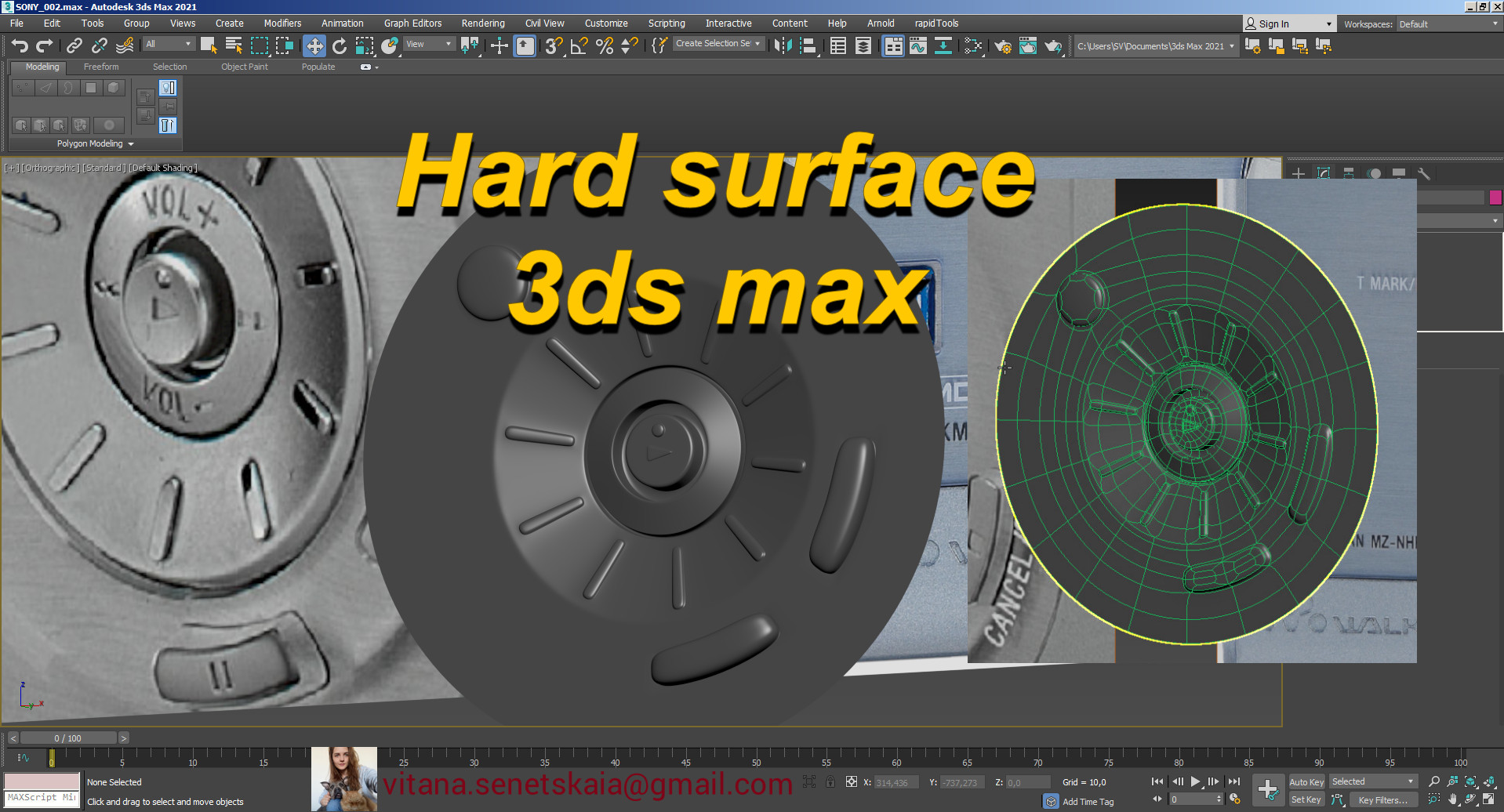The height and width of the screenshot is (812, 1504).
Task: Click the magenta object color swatch
Action: (1495, 198)
